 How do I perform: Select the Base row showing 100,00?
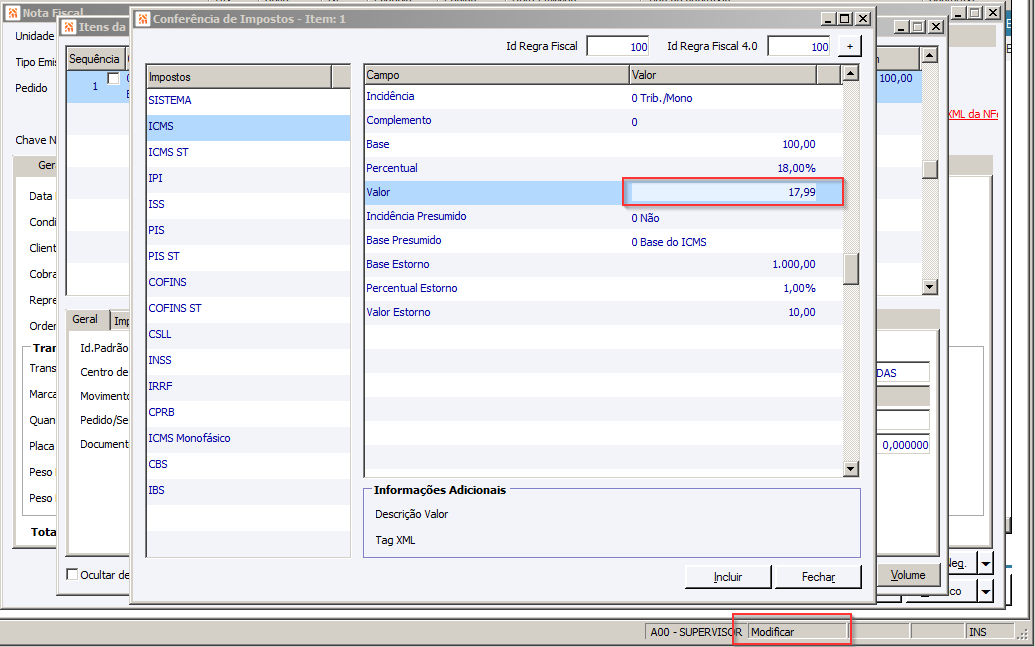(603, 145)
